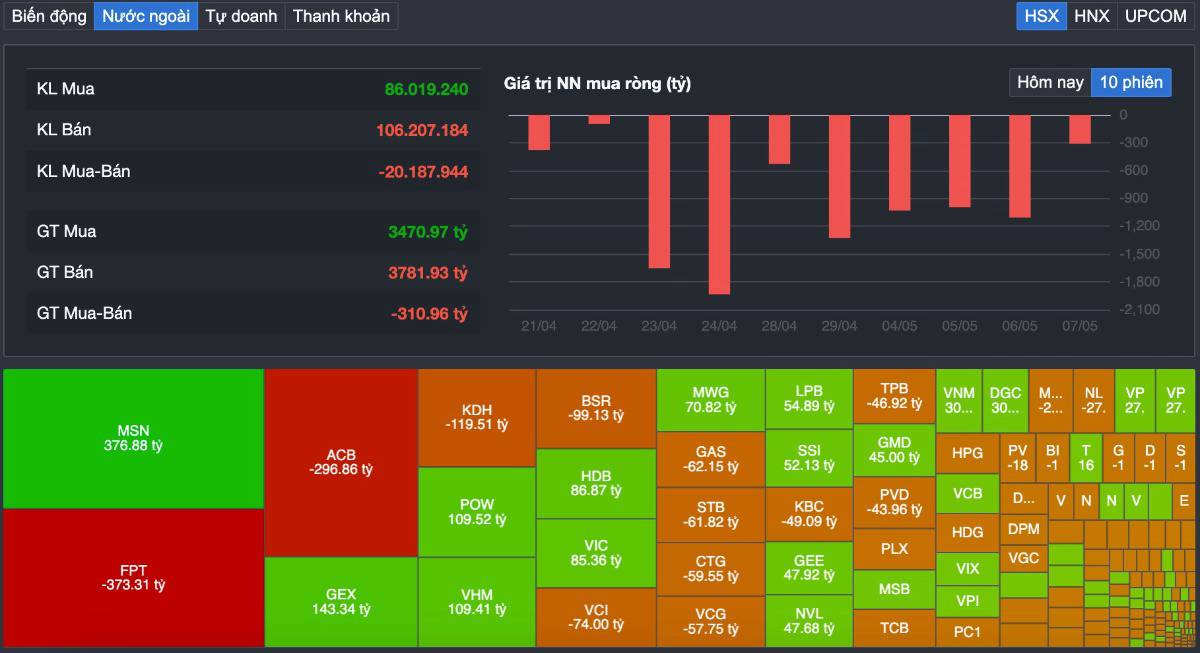Click the red bar for 07/05
This screenshot has height=653, width=1200.
tap(1079, 130)
